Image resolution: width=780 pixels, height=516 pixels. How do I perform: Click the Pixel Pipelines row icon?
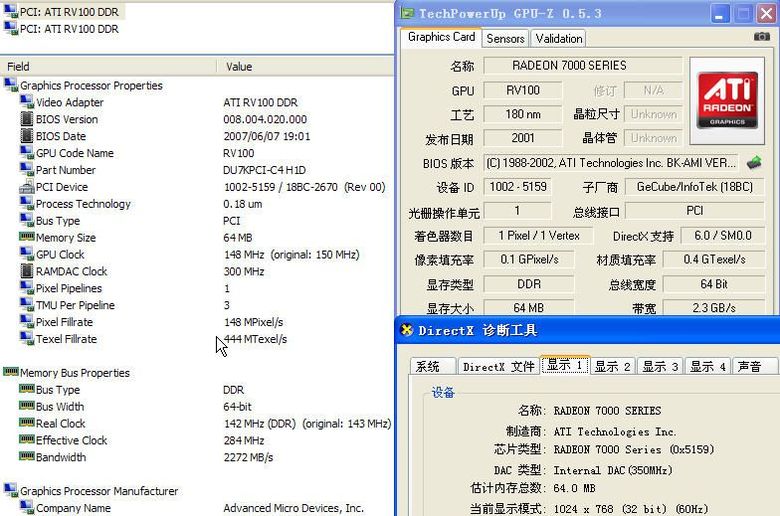27,288
